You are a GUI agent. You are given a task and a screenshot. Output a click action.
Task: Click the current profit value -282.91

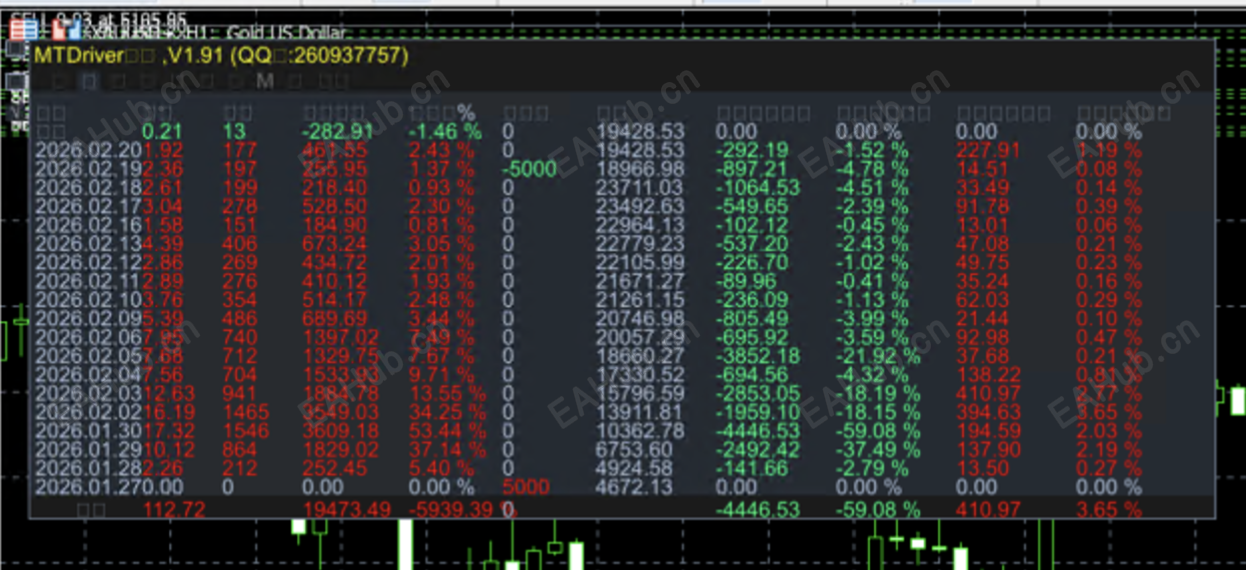337,131
